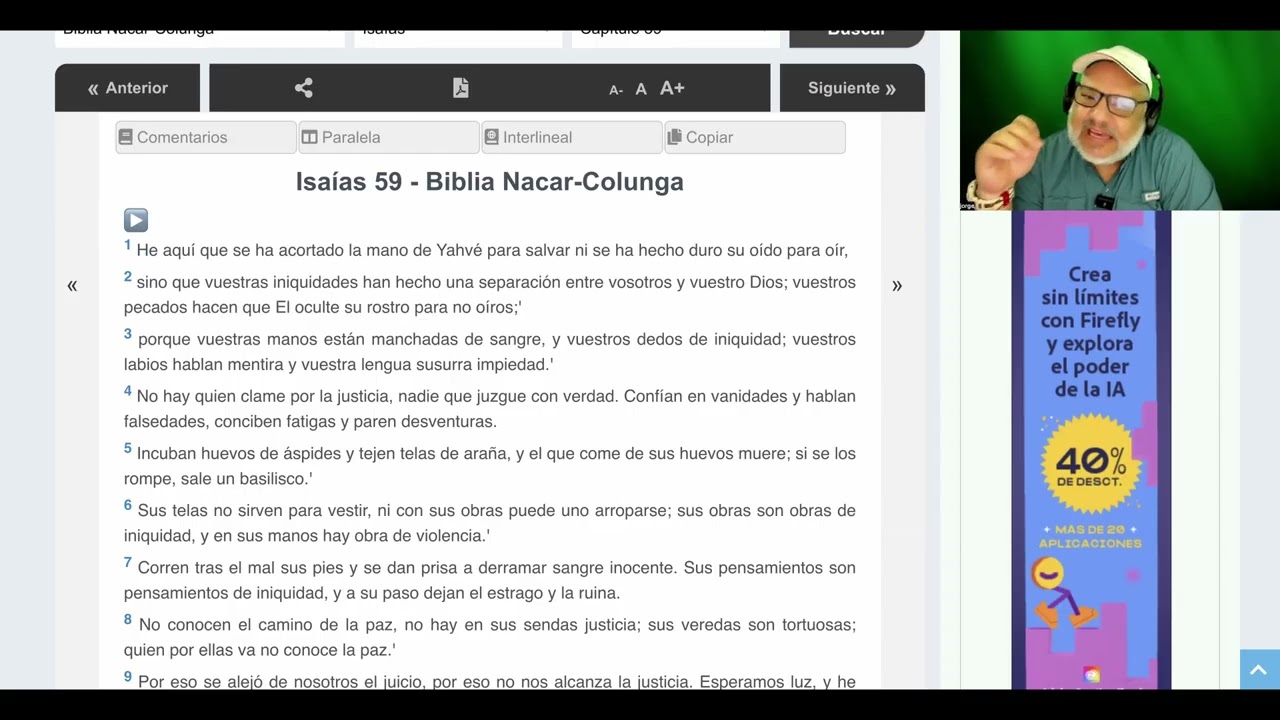Click the icon beside Interlineal

492,137
